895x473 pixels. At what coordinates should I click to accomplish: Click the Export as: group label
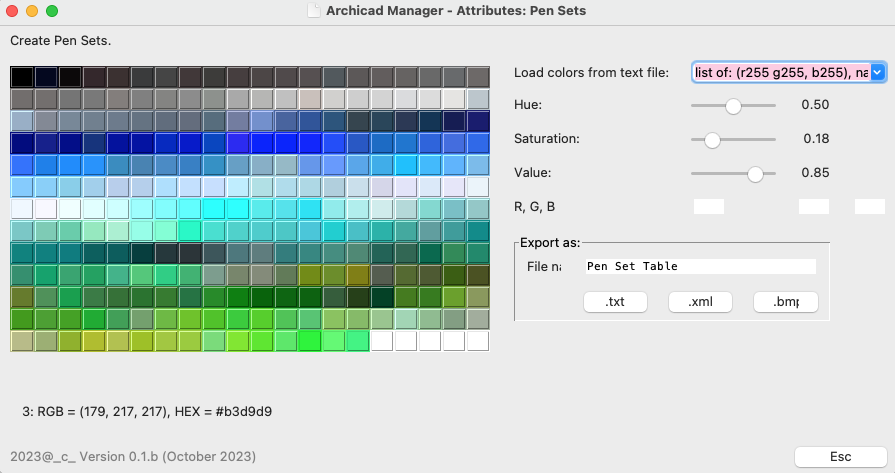[550, 242]
